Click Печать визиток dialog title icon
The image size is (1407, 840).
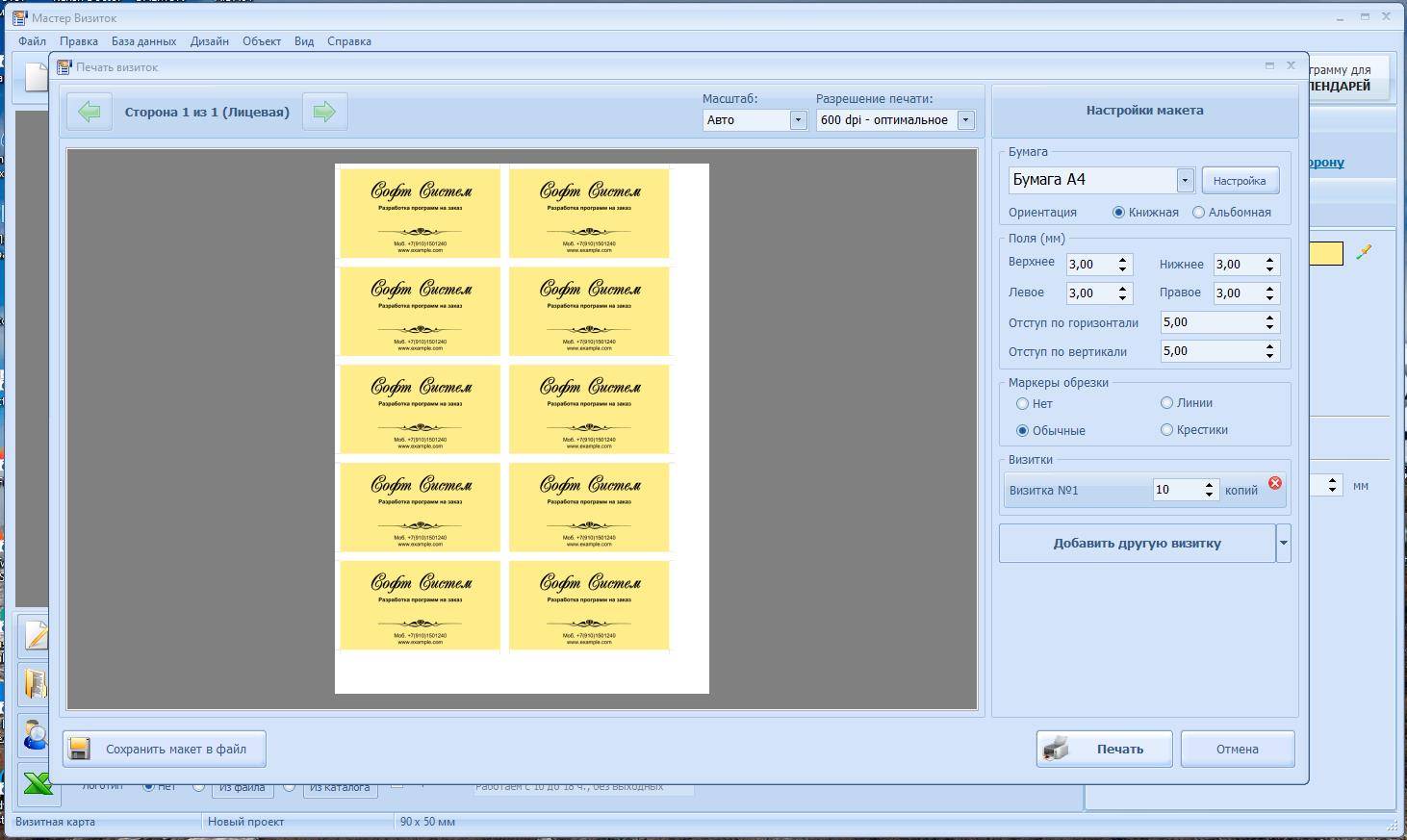pyautogui.click(x=64, y=67)
